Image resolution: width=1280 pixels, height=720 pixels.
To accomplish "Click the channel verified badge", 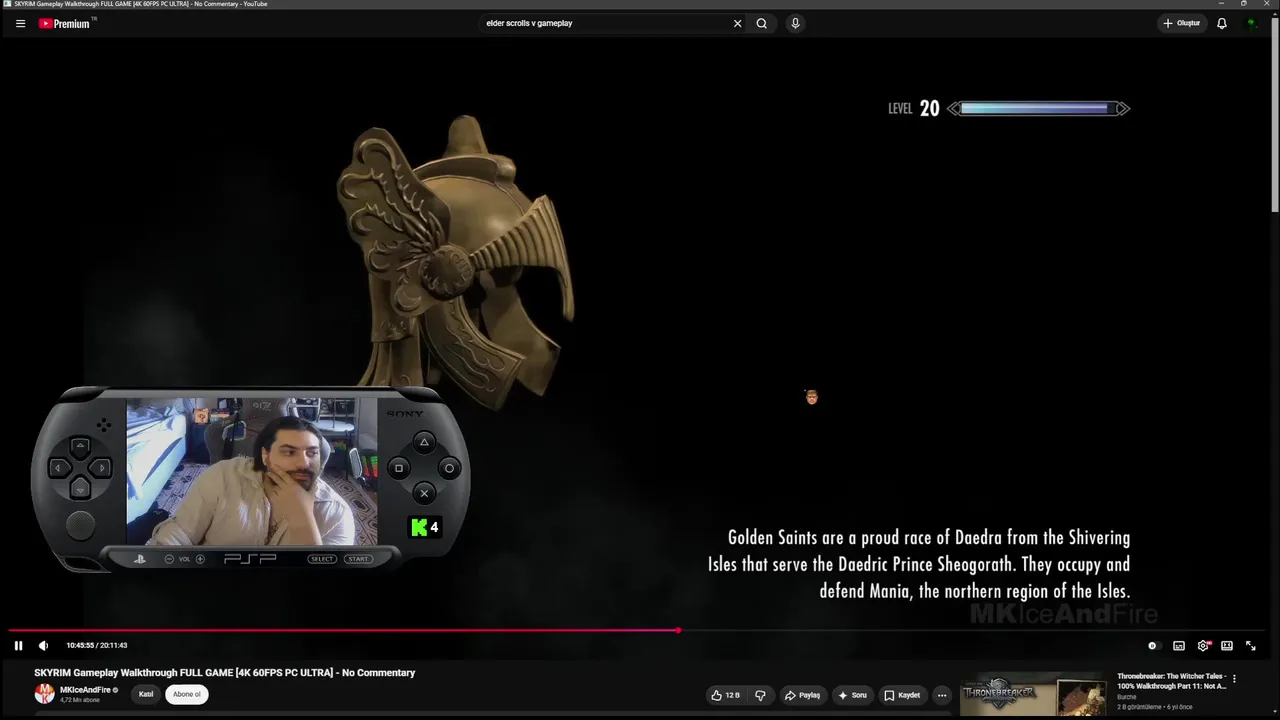I will point(116,690).
